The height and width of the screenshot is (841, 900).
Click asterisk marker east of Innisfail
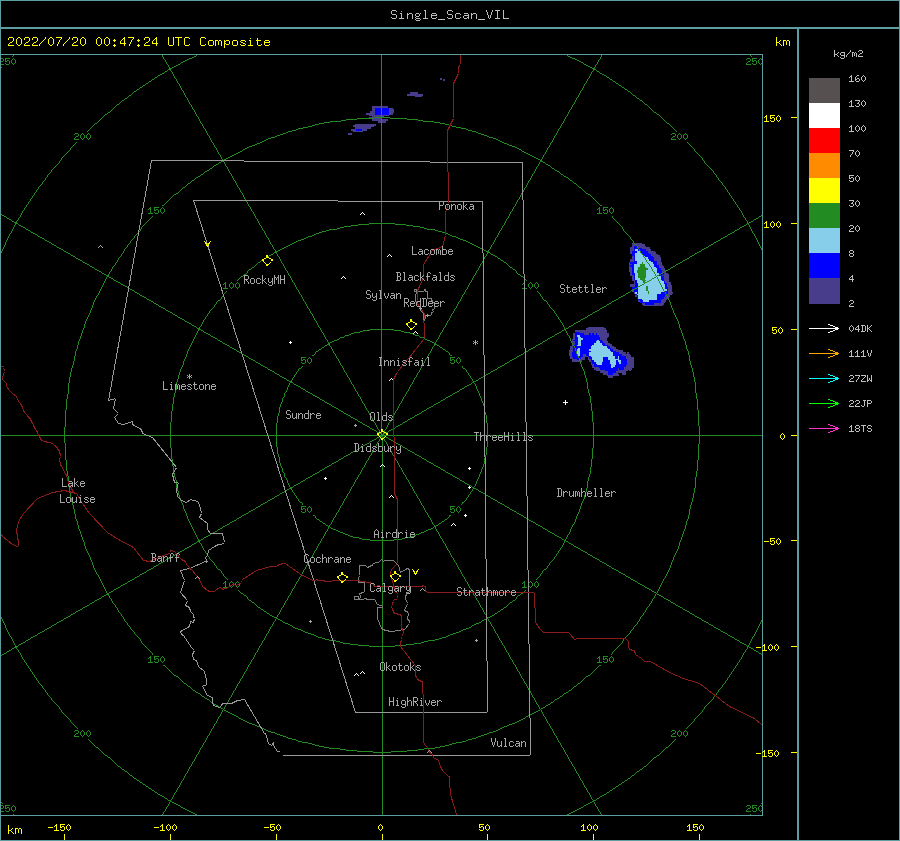click(475, 343)
